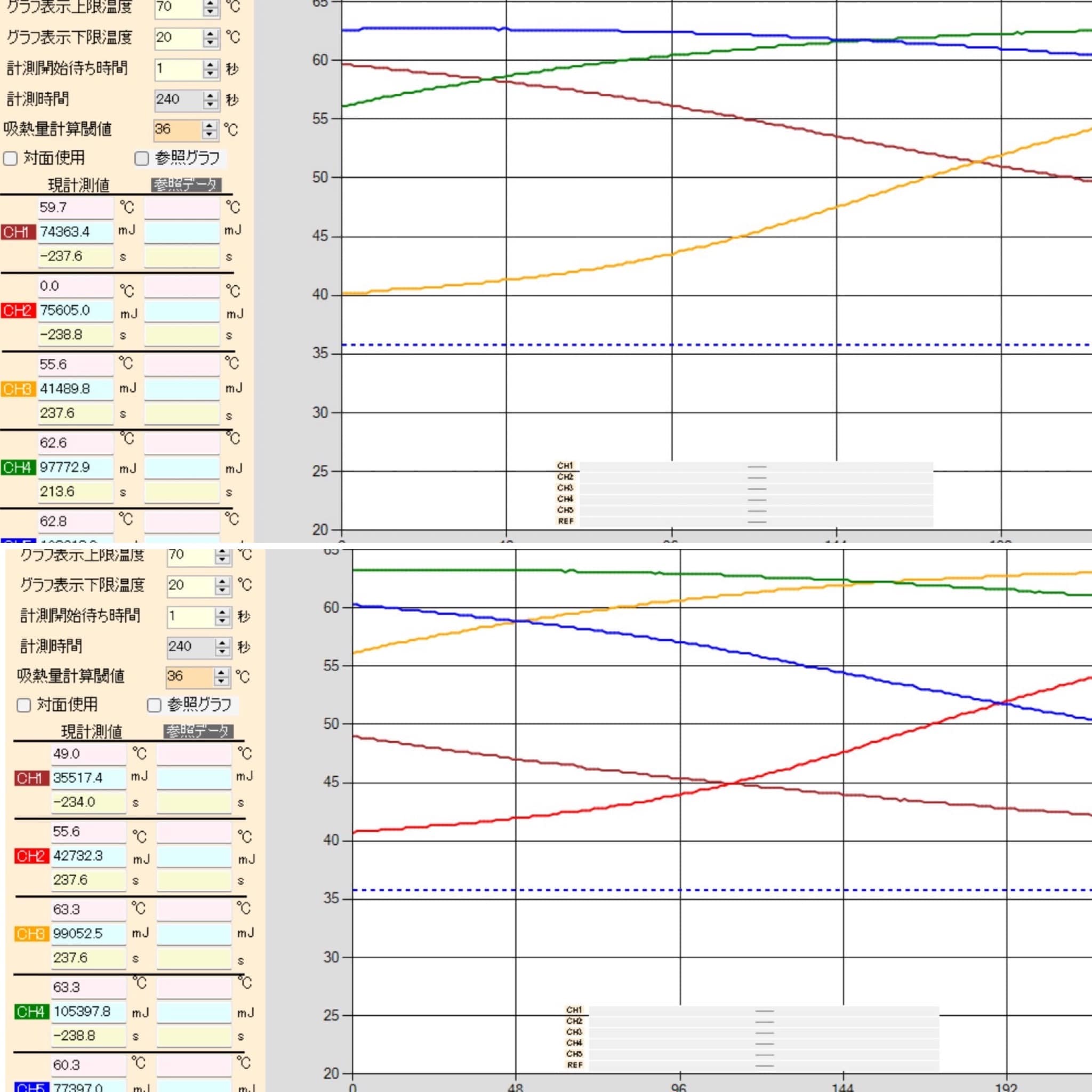Select blue CH5 label in lower window

[x=31, y=1087]
